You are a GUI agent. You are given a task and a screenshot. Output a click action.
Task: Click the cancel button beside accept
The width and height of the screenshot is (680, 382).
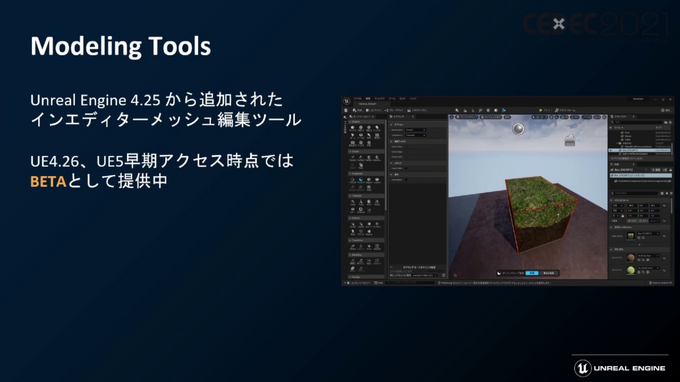pyautogui.click(x=549, y=273)
